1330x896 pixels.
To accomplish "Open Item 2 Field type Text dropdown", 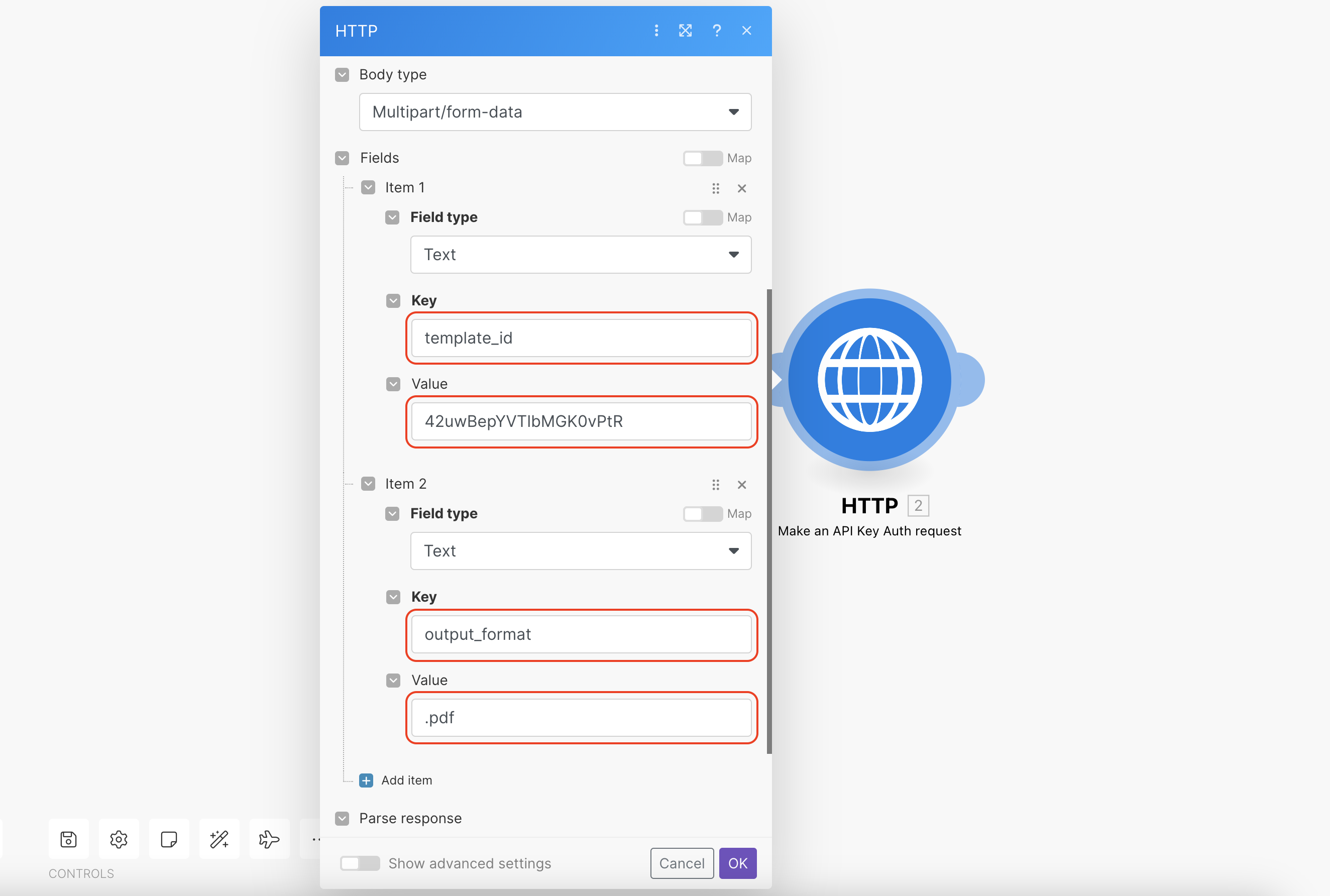I will coord(581,551).
